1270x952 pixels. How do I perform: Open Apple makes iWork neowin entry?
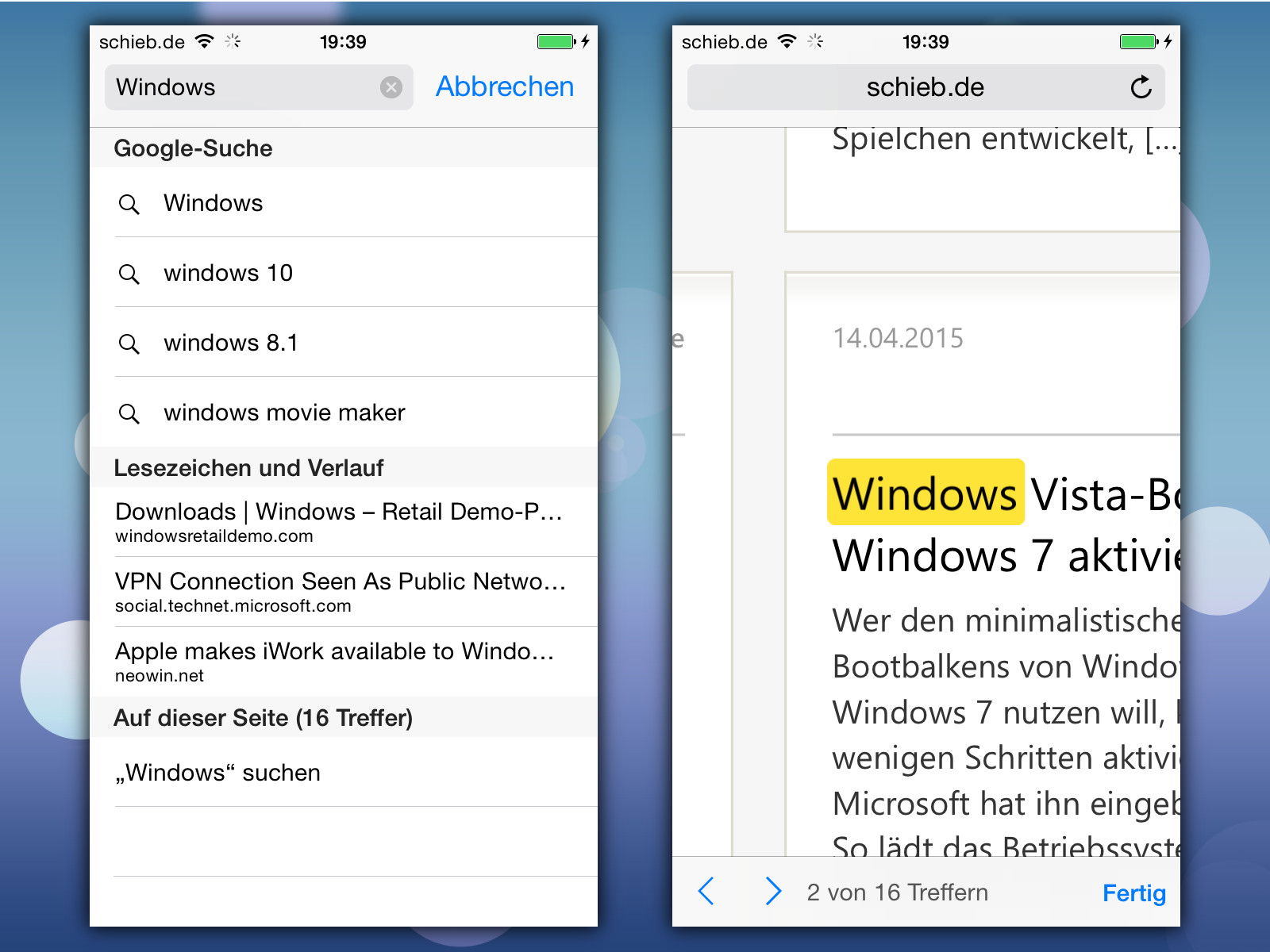point(344,662)
